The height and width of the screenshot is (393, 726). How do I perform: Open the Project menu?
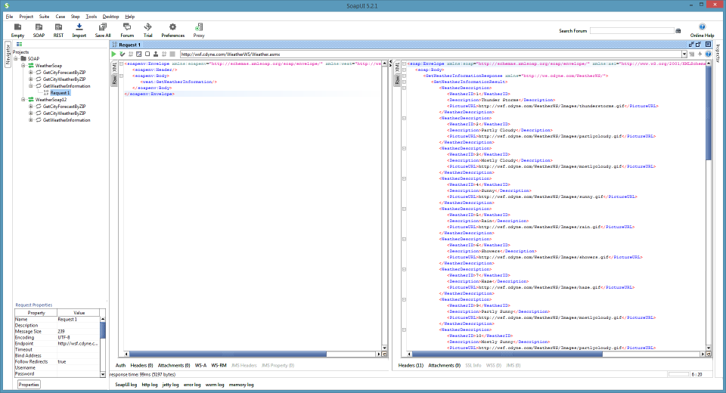[26, 17]
